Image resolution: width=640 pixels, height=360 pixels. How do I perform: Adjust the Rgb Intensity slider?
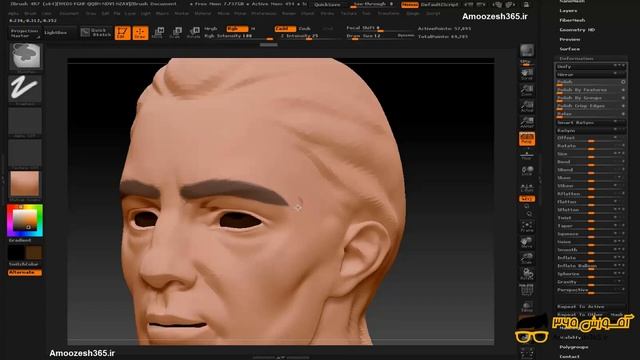(x=238, y=36)
